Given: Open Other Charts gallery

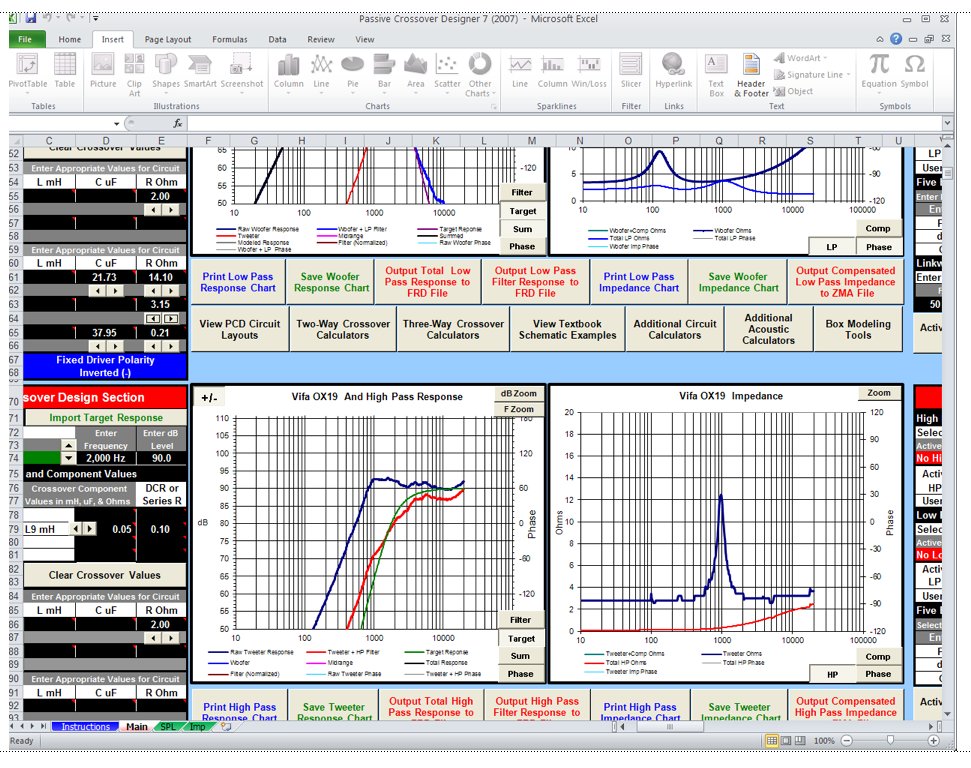Looking at the screenshot, I should point(480,74).
